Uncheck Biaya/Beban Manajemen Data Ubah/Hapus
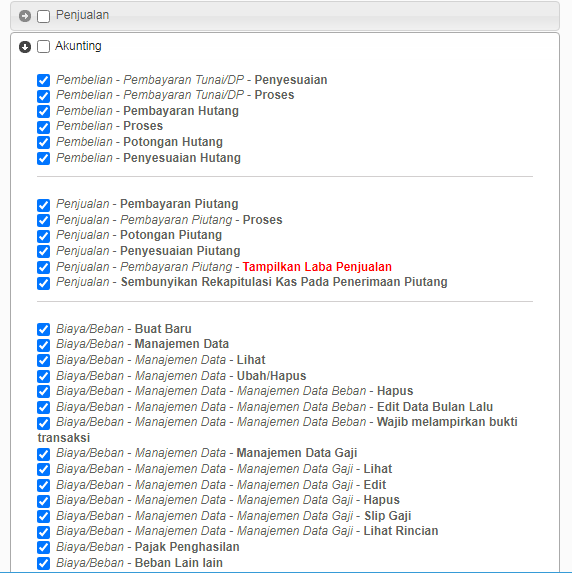 click(43, 376)
